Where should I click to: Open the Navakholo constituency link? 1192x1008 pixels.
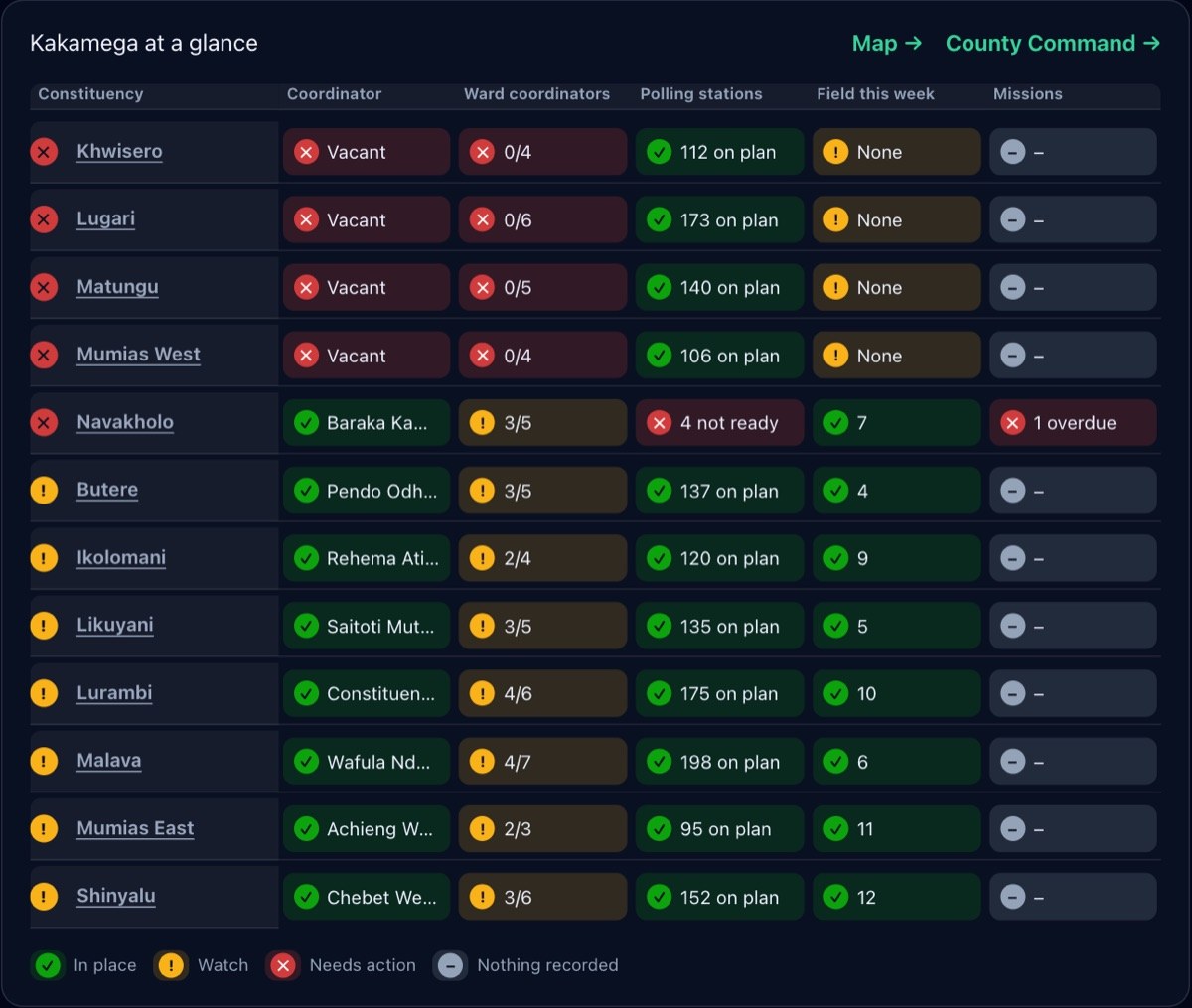point(125,422)
